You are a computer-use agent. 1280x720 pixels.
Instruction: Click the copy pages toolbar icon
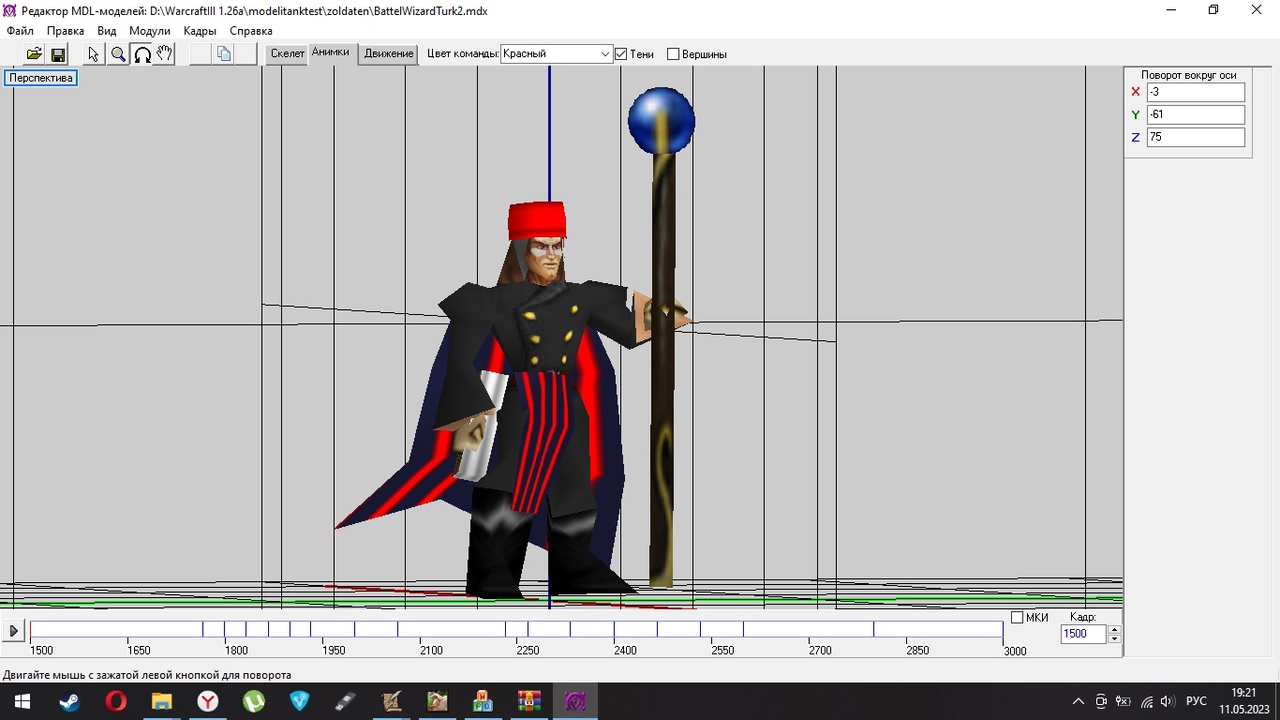point(224,54)
